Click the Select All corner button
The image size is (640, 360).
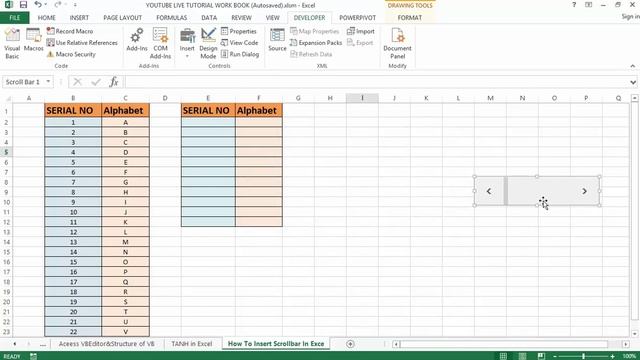coord(7,98)
